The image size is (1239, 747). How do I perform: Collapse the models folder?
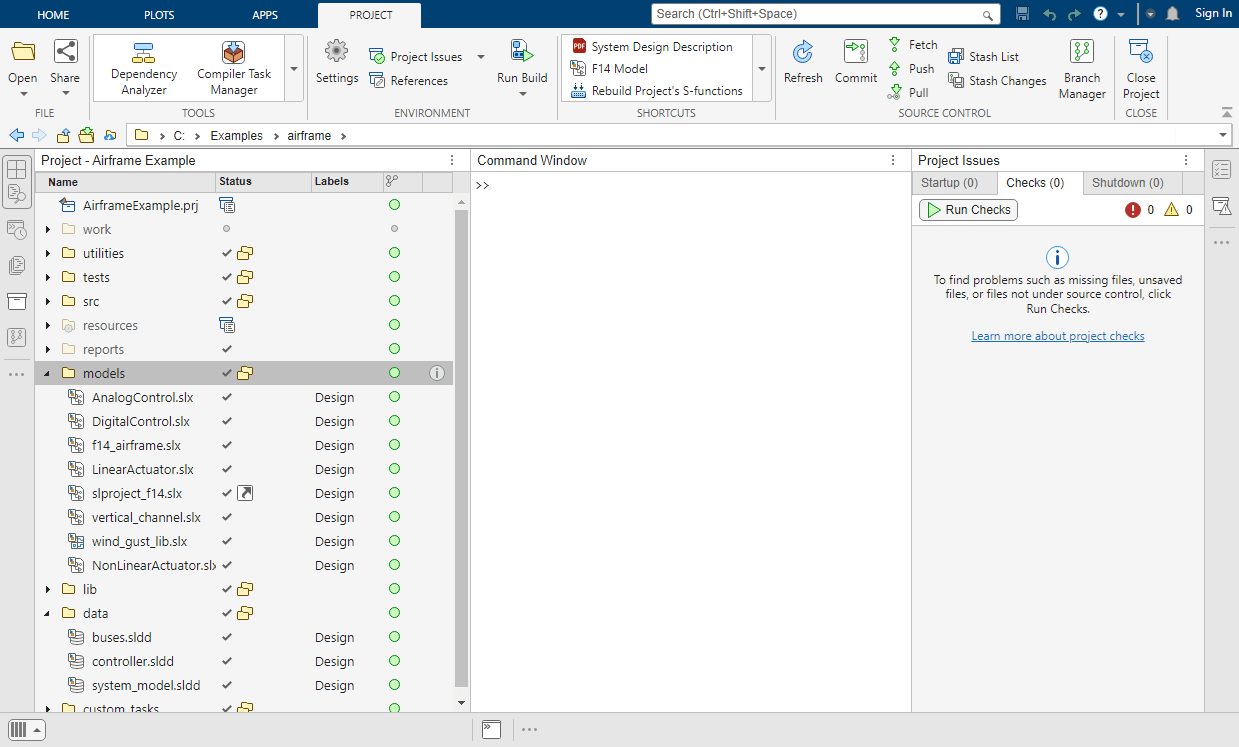47,374
